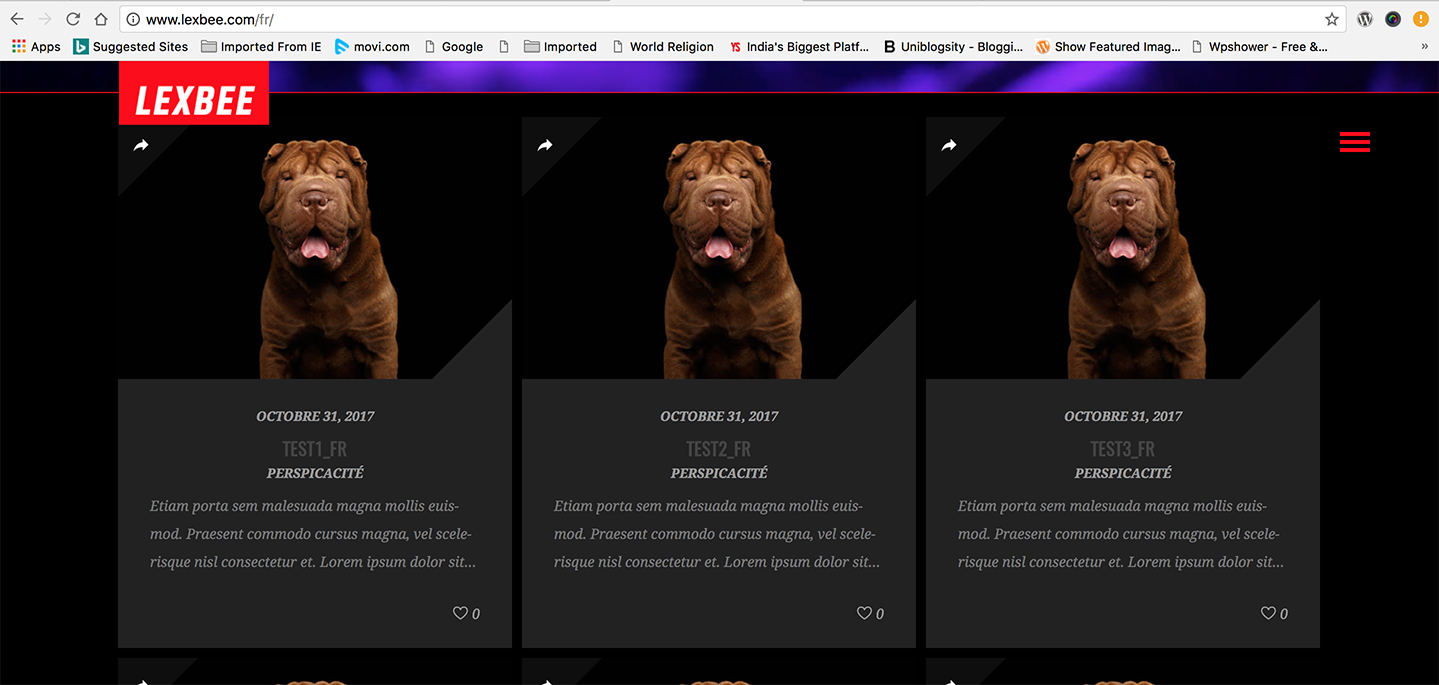
Task: Open the Google bookmark
Action: point(454,46)
